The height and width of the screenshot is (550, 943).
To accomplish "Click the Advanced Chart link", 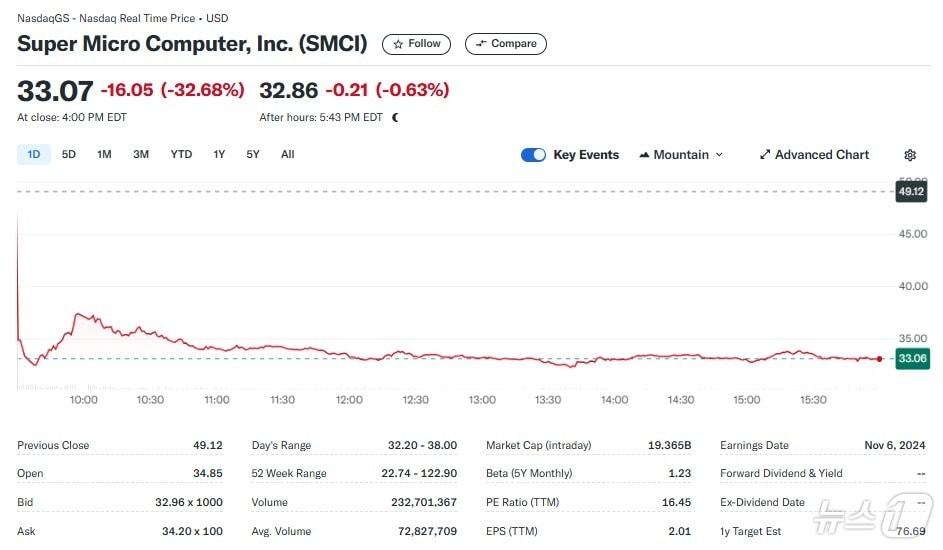I will click(822, 155).
